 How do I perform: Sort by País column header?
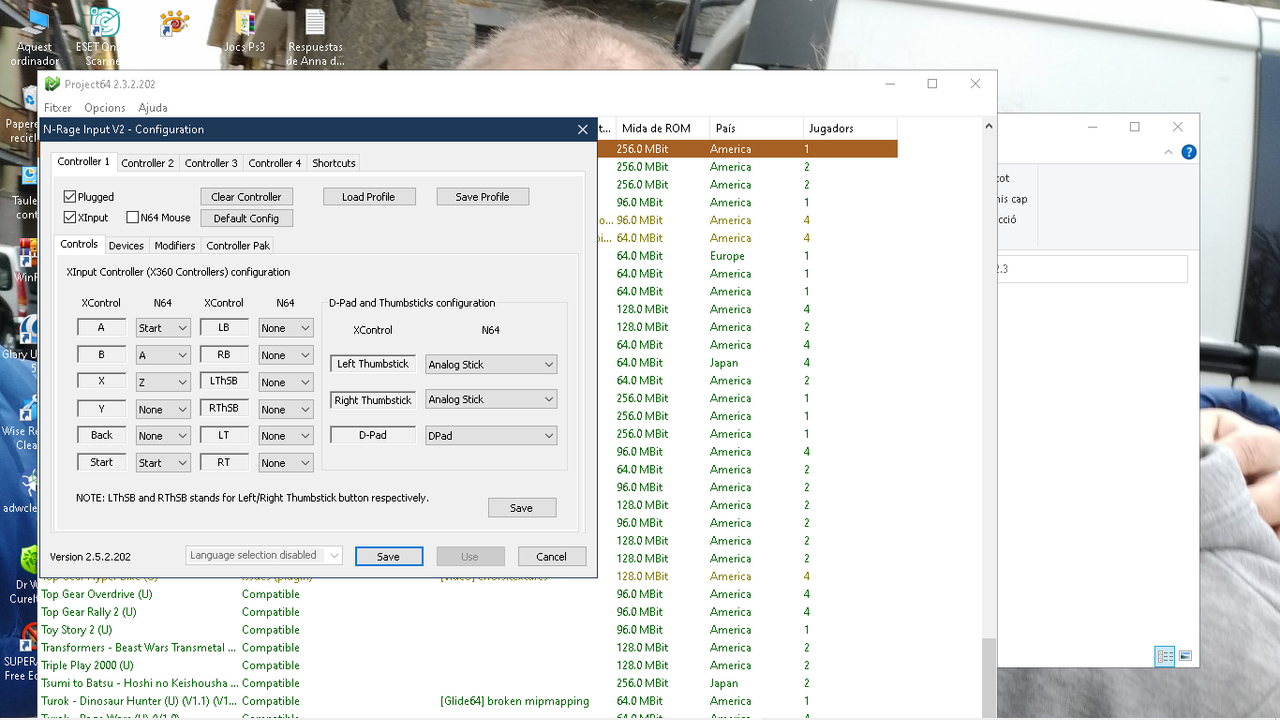click(x=756, y=128)
